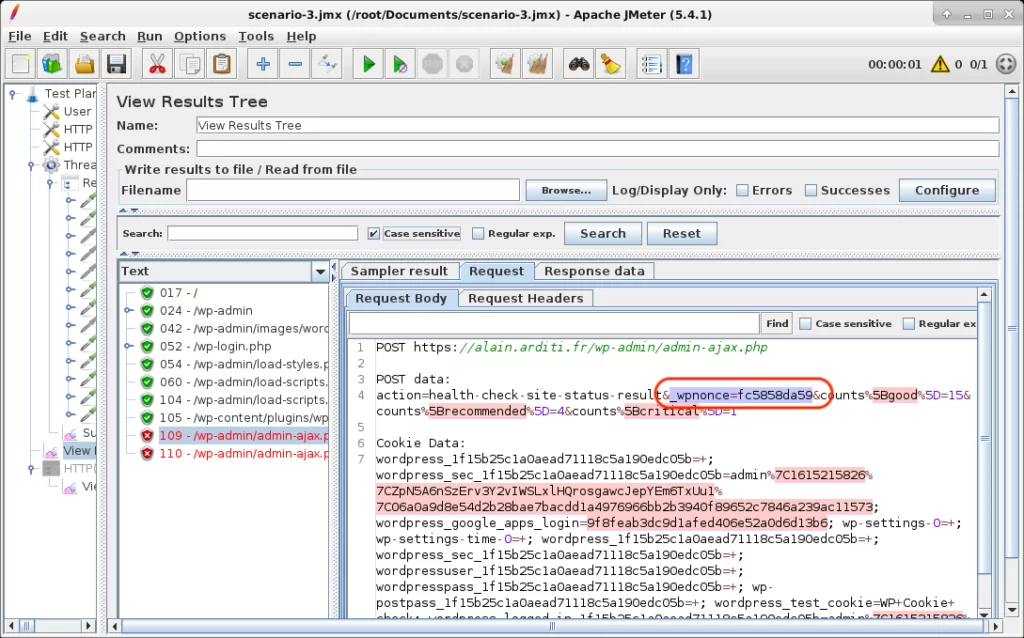
Task: Click the Filename input field
Action: pos(352,190)
